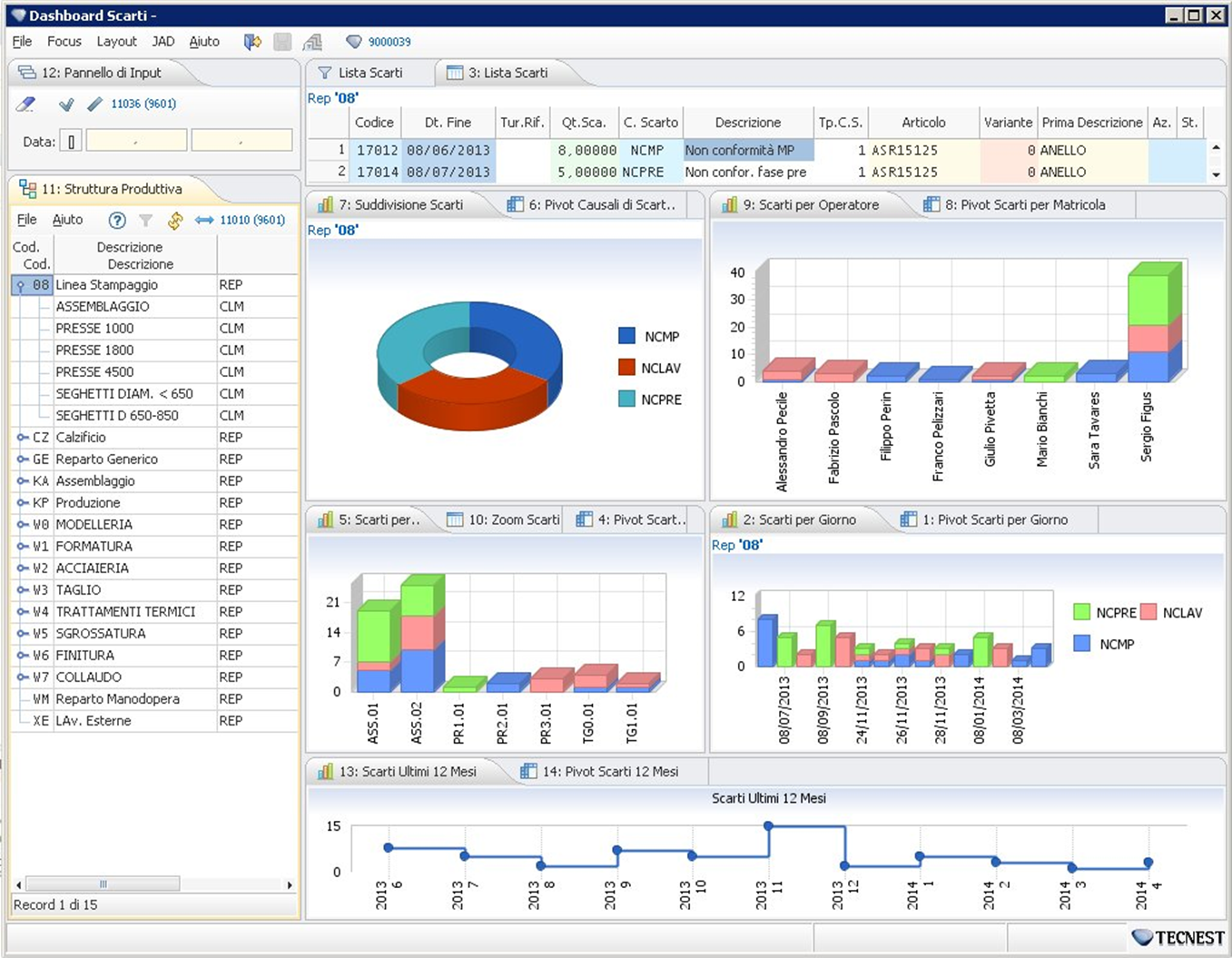
Task: Click the Lista Scarti table scroll-down arrow
Action: pos(1216,174)
